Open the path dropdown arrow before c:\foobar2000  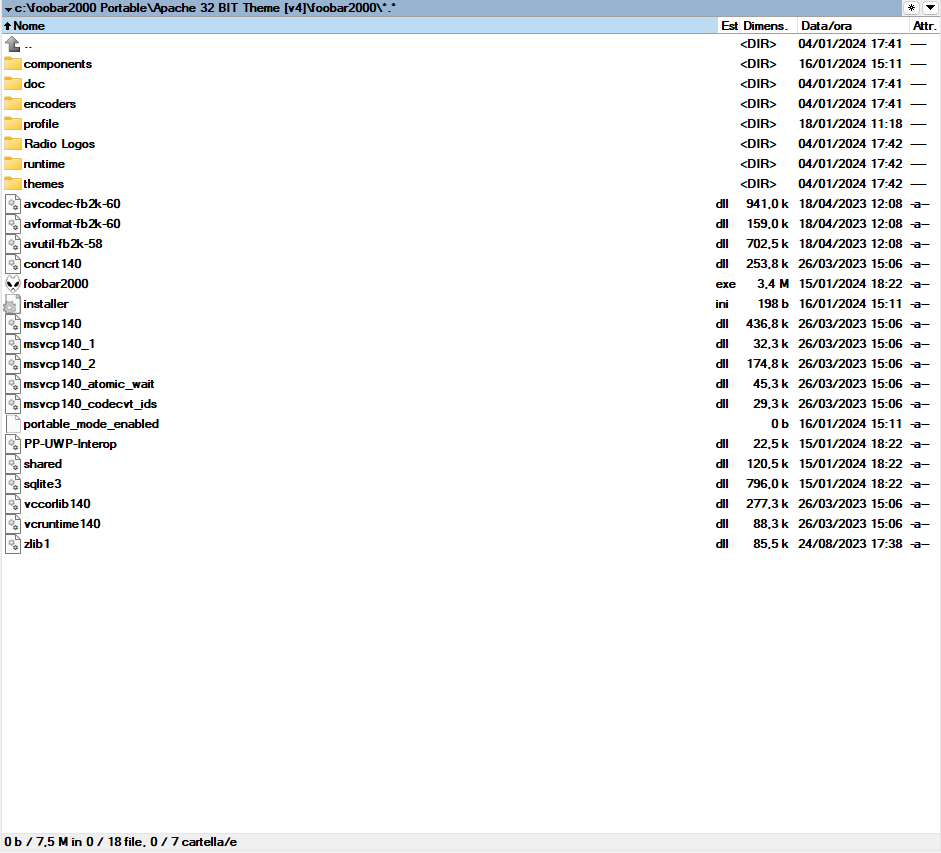pyautogui.click(x=8, y=9)
